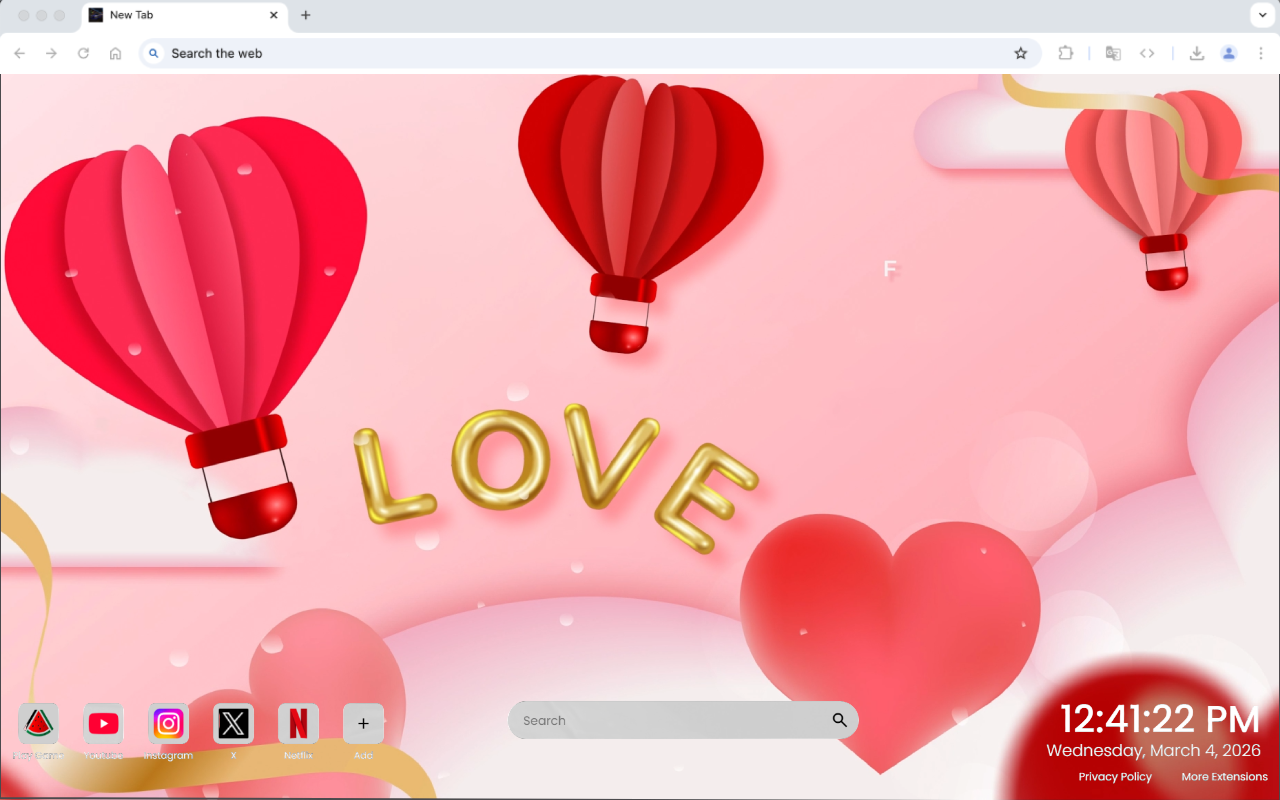
Task: Go back with the browser back arrow
Action: tap(20, 53)
